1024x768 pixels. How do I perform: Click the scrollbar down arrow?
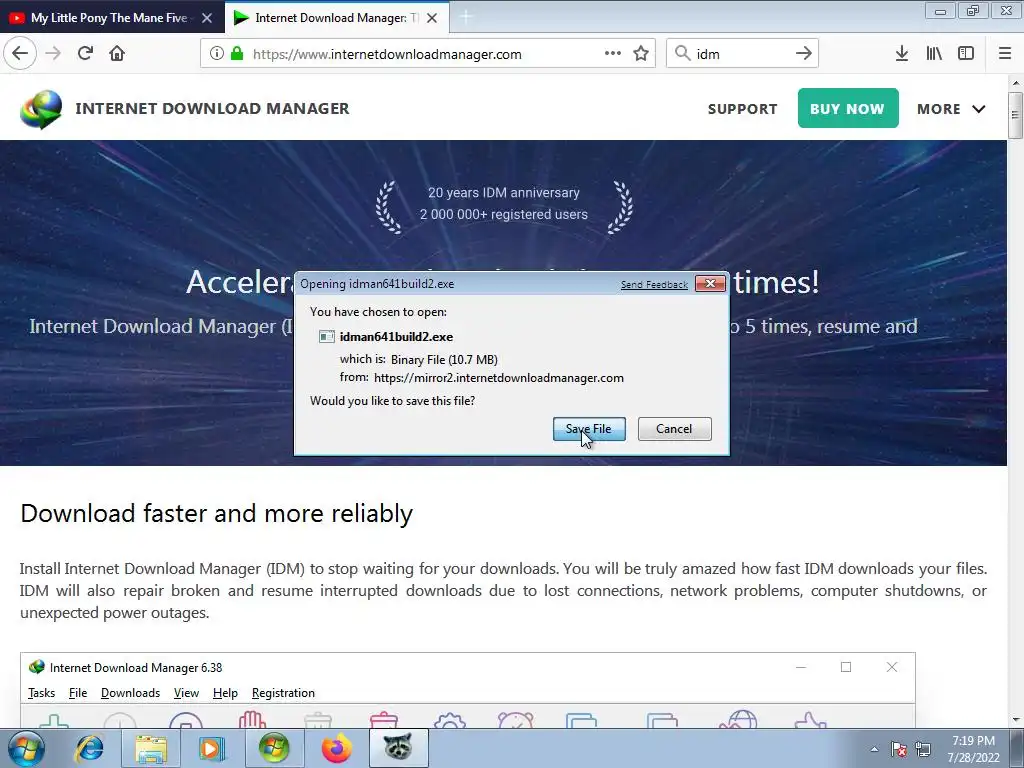(1016, 719)
